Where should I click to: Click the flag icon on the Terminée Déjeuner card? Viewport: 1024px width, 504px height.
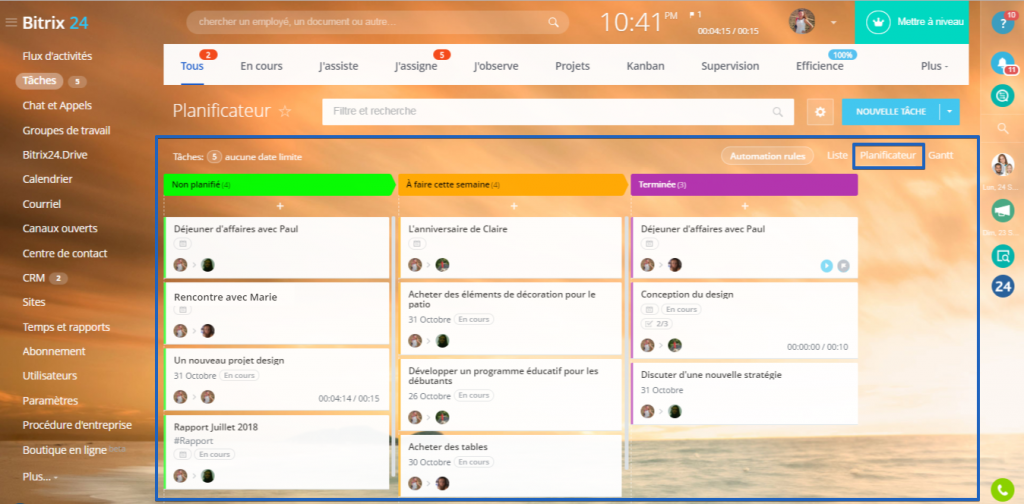[844, 265]
